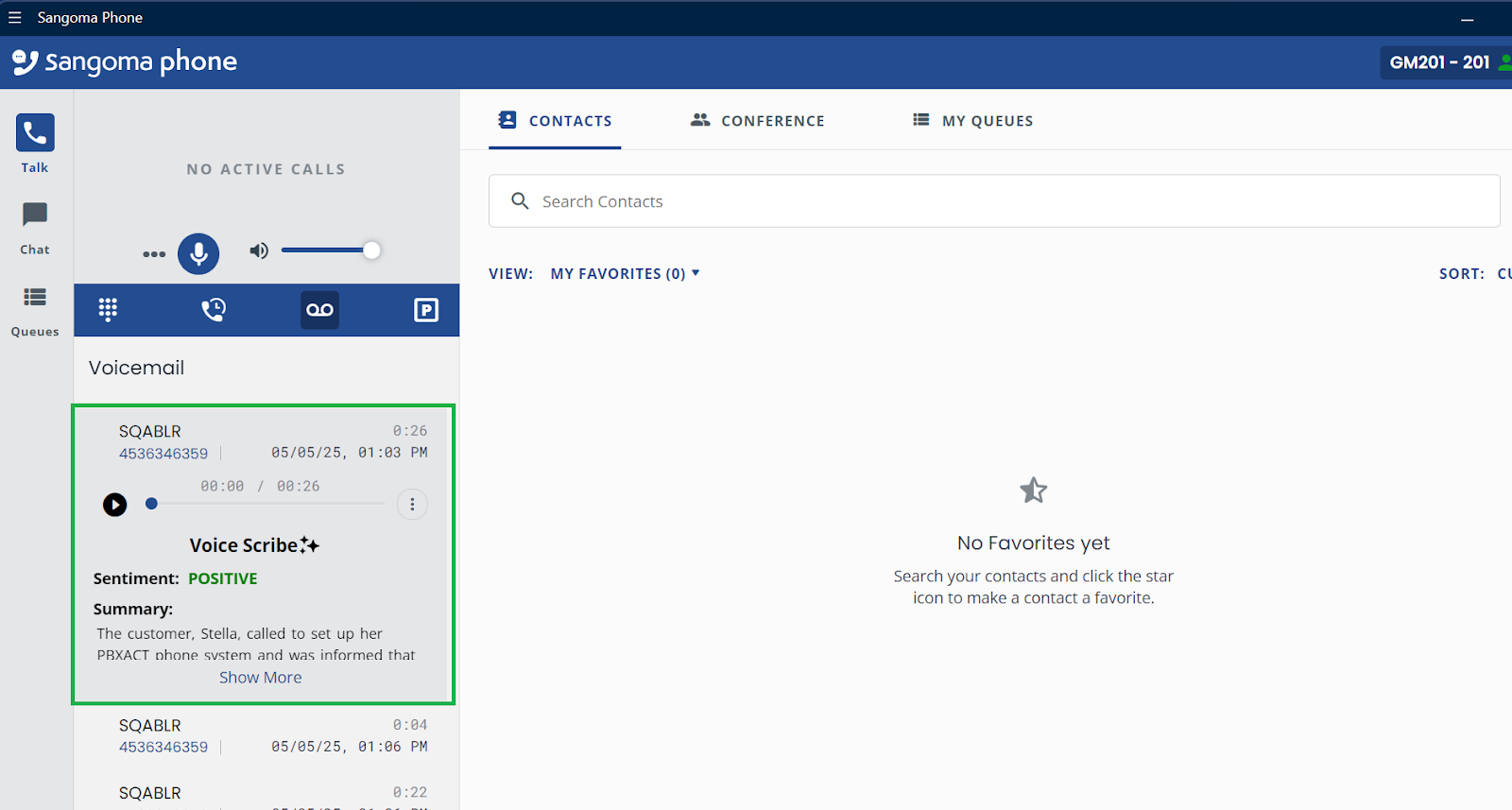Image resolution: width=1512 pixels, height=810 pixels.
Task: Expand the My Favorites view dropdown
Action: coord(625,274)
